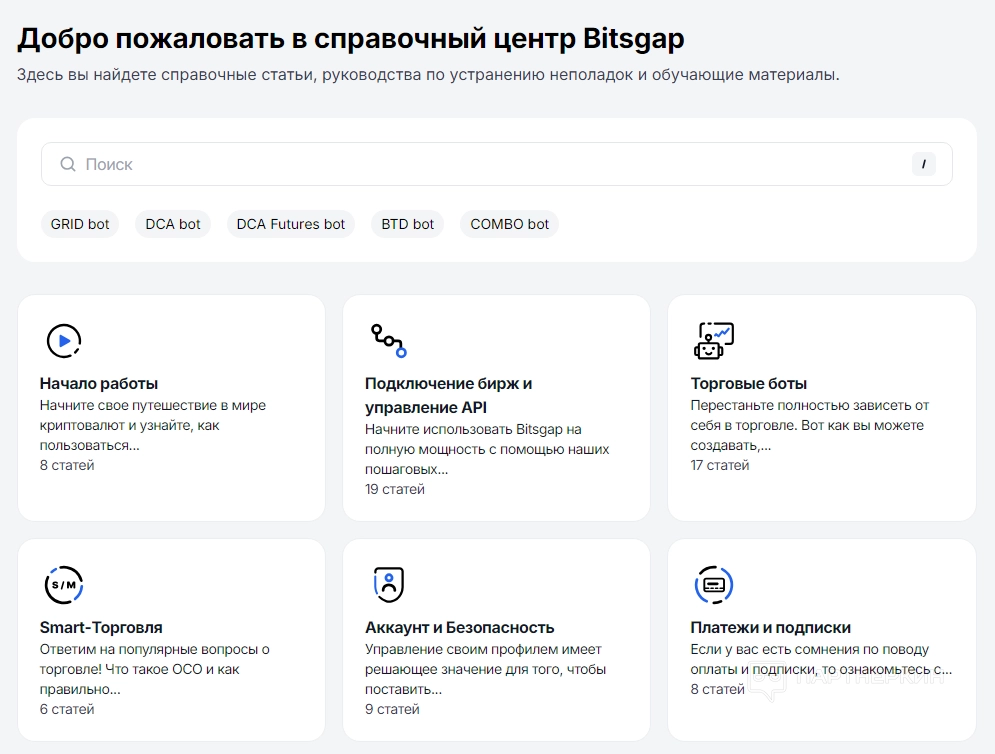Click the slash shortcut key badge
The image size is (995, 754).
pyautogui.click(x=923, y=164)
